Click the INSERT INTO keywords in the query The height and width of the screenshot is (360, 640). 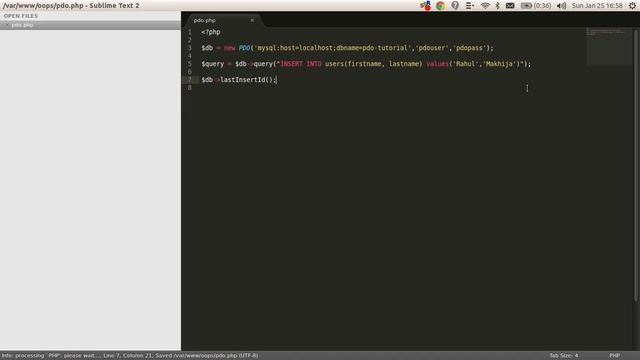coord(301,64)
